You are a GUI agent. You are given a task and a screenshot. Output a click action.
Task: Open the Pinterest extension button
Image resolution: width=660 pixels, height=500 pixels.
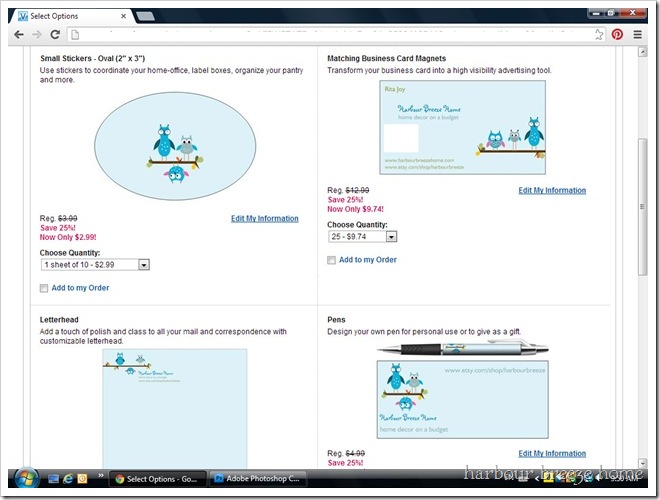pos(617,35)
